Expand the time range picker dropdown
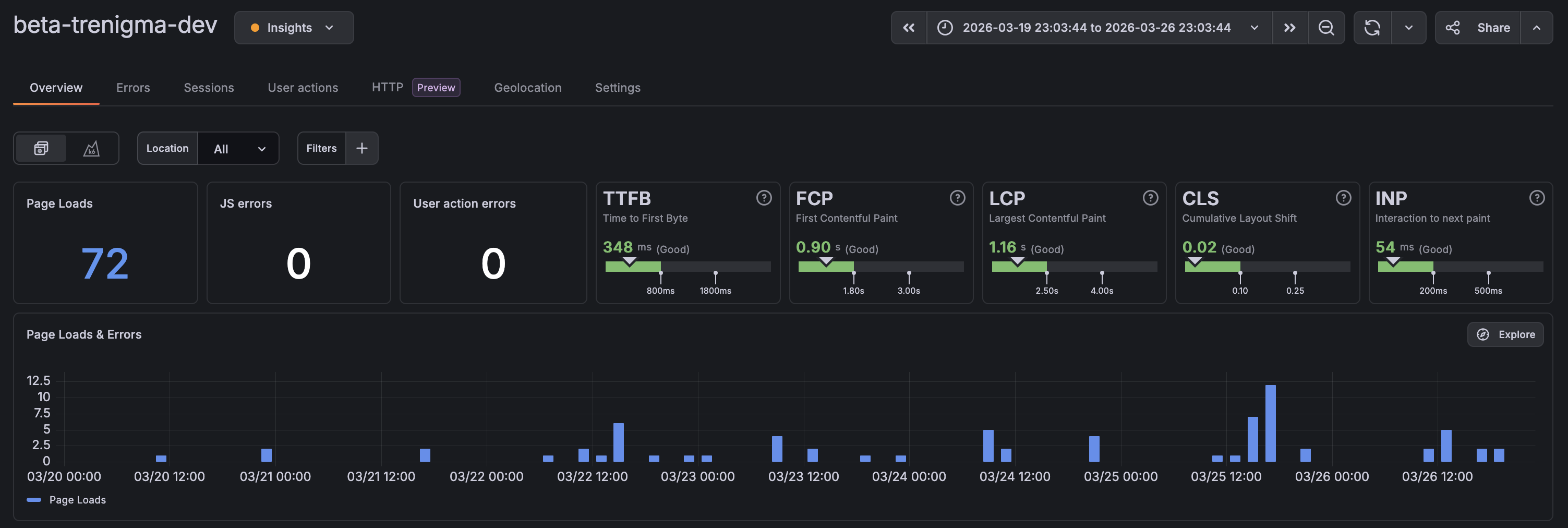Viewport: 1568px width, 528px height. point(1255,28)
